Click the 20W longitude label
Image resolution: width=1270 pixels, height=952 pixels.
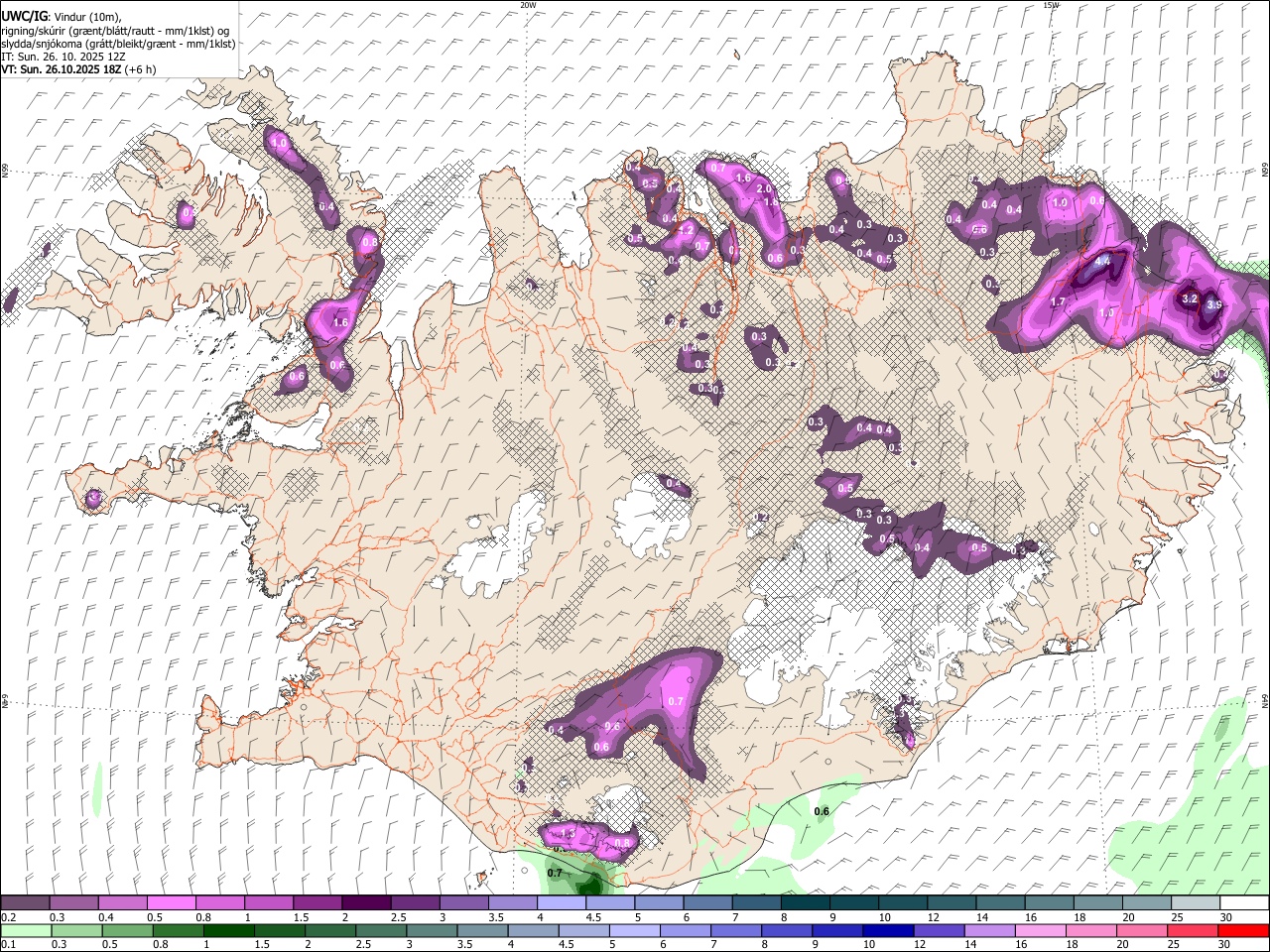[x=528, y=5]
